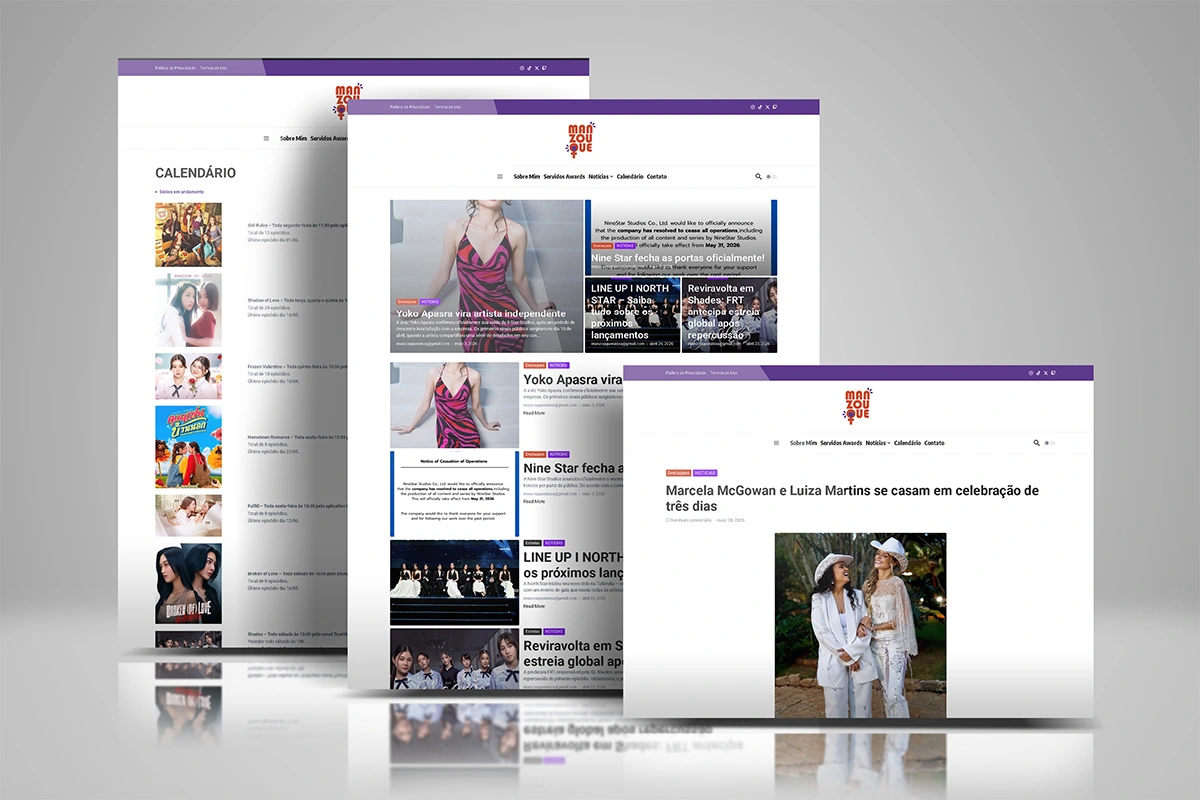Image resolution: width=1200 pixels, height=800 pixels.
Task: Click 'Nenhum comentário' under the article headline
Action: 689,520
